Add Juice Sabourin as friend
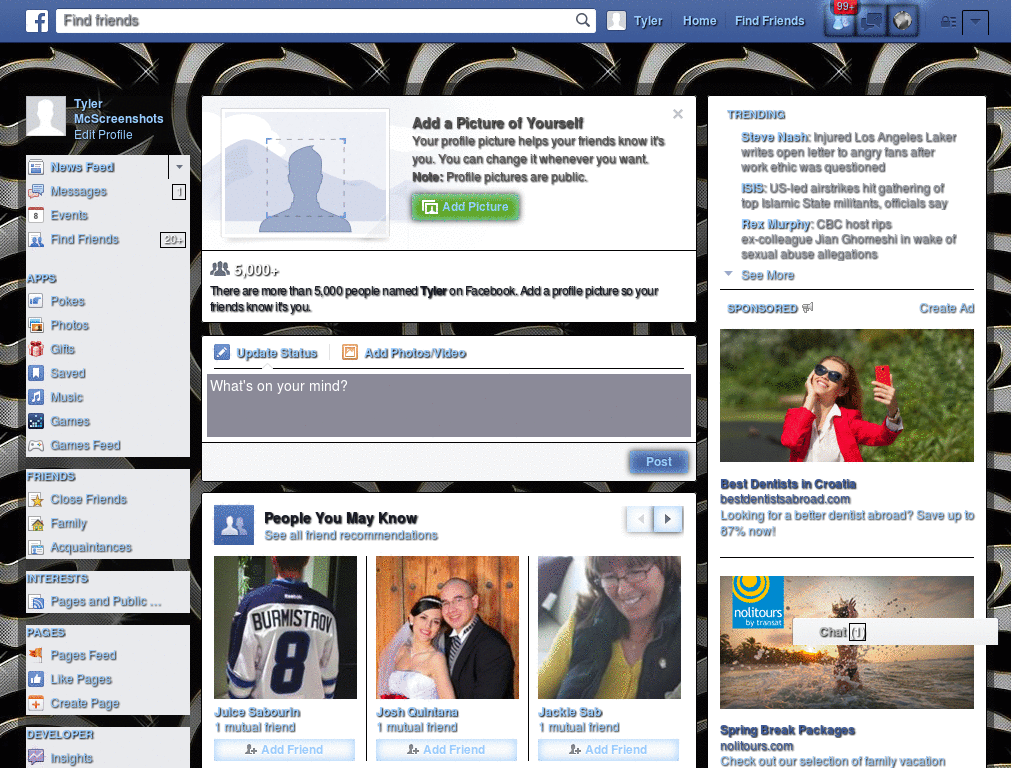This screenshot has width=1024, height=768. click(284, 750)
